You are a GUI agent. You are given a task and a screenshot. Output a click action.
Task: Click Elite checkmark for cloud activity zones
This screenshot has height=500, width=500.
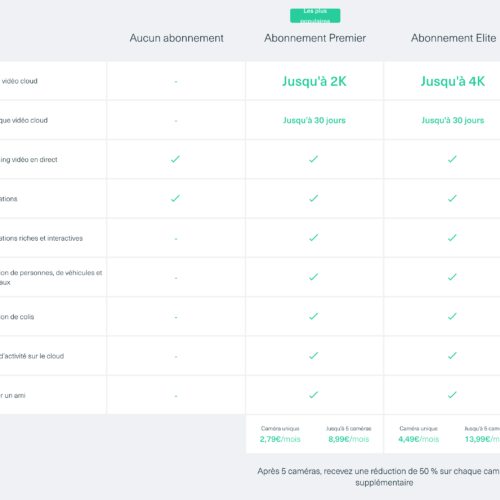(x=452, y=356)
